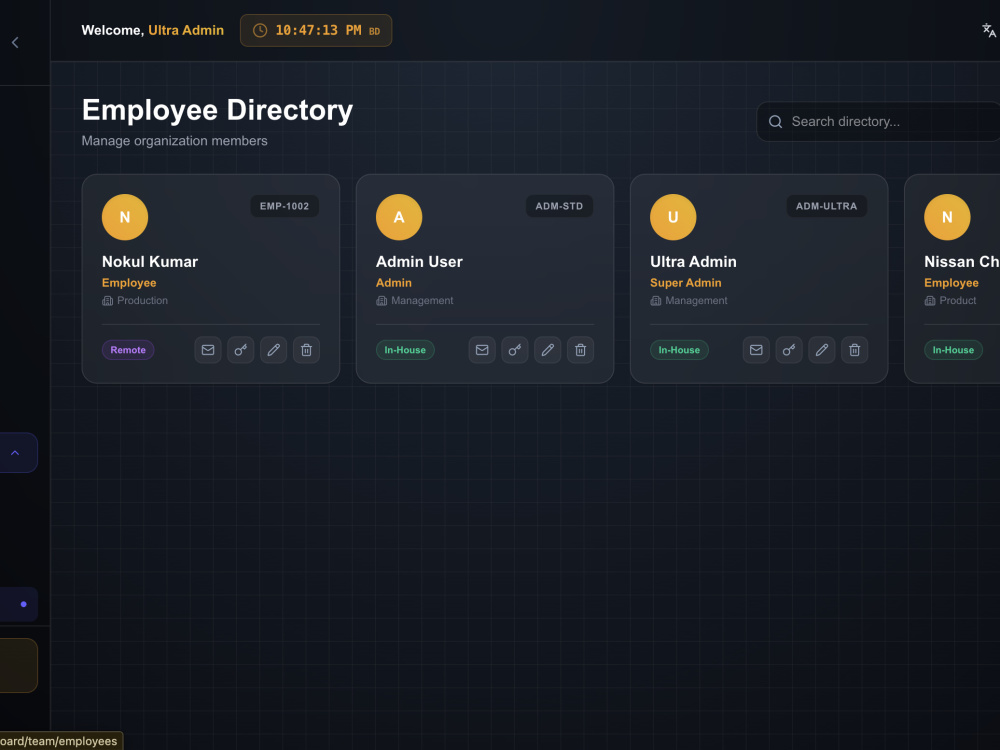Click the key icon on Ultra Admin's card

(789, 350)
